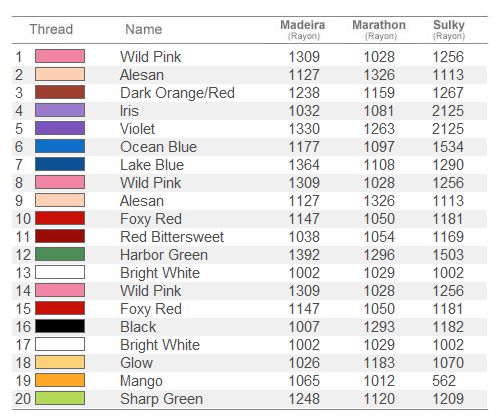Select the Dark Orange/Red color swatch
This screenshot has width=500, height=420.
[60, 92]
